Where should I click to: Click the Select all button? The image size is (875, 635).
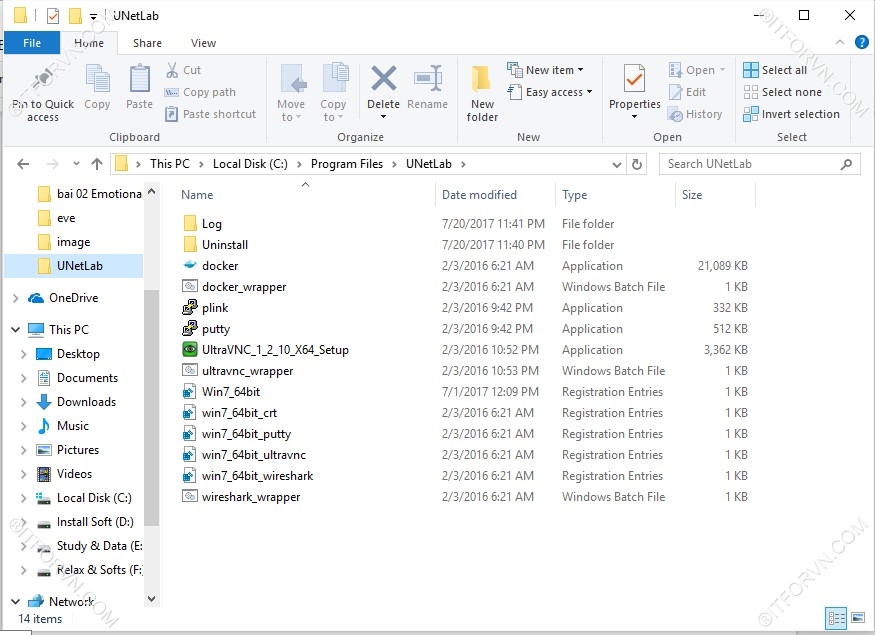[x=776, y=70]
